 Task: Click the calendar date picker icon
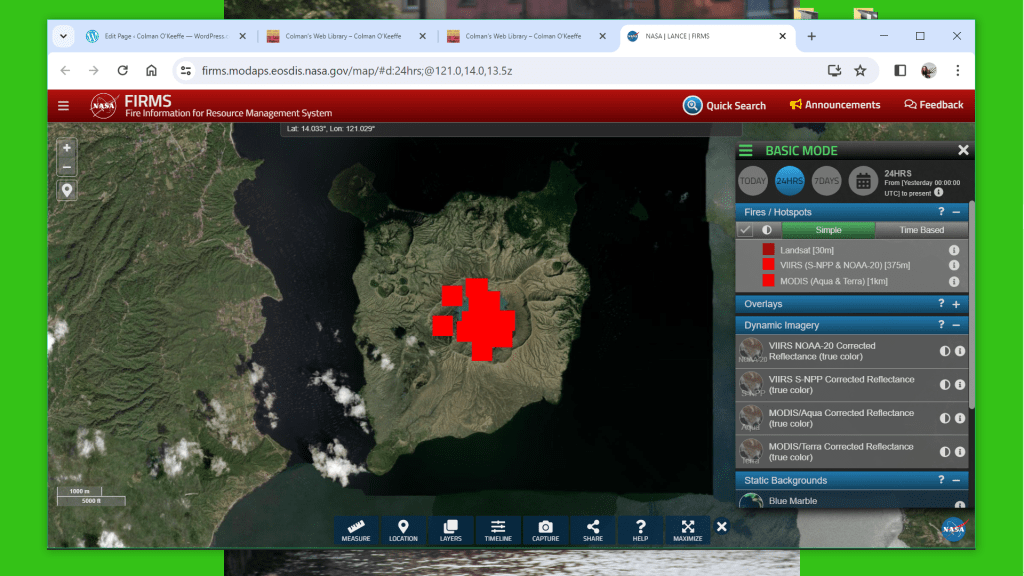[x=863, y=181]
